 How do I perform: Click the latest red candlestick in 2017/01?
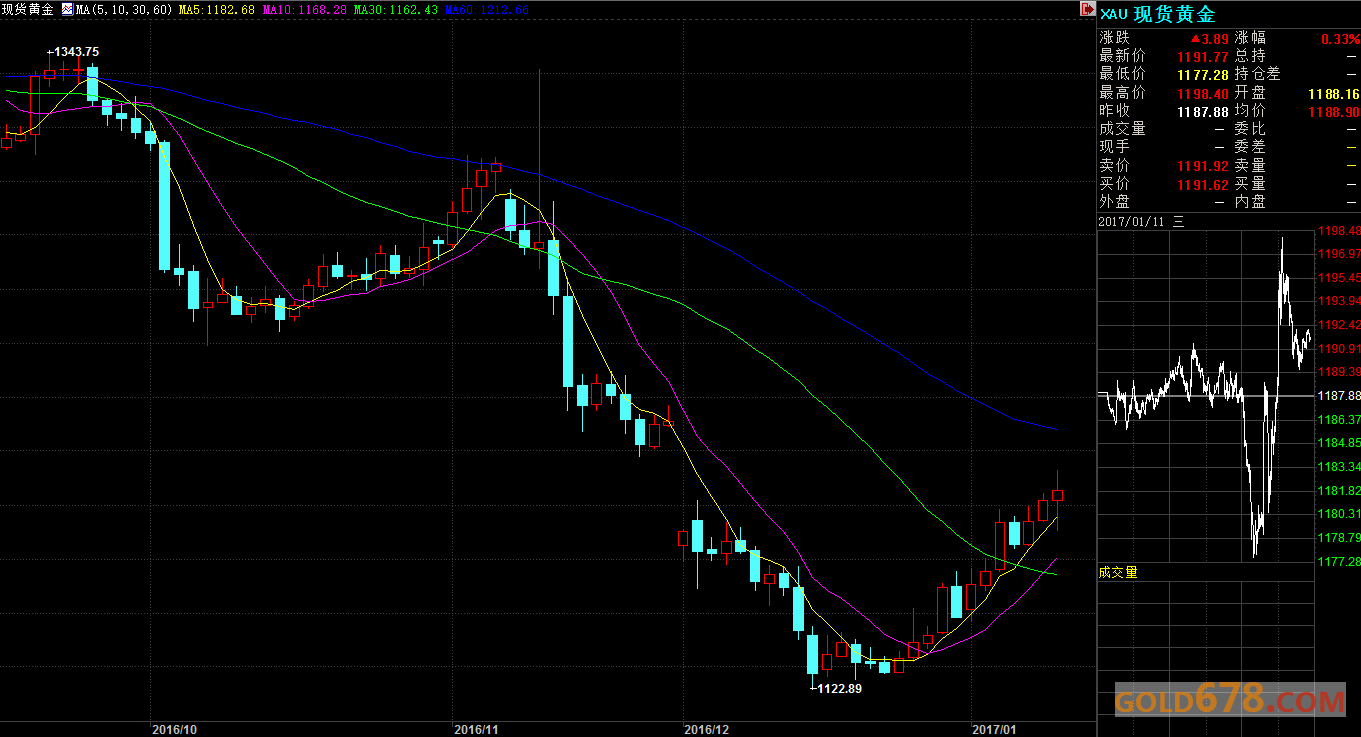(1058, 495)
